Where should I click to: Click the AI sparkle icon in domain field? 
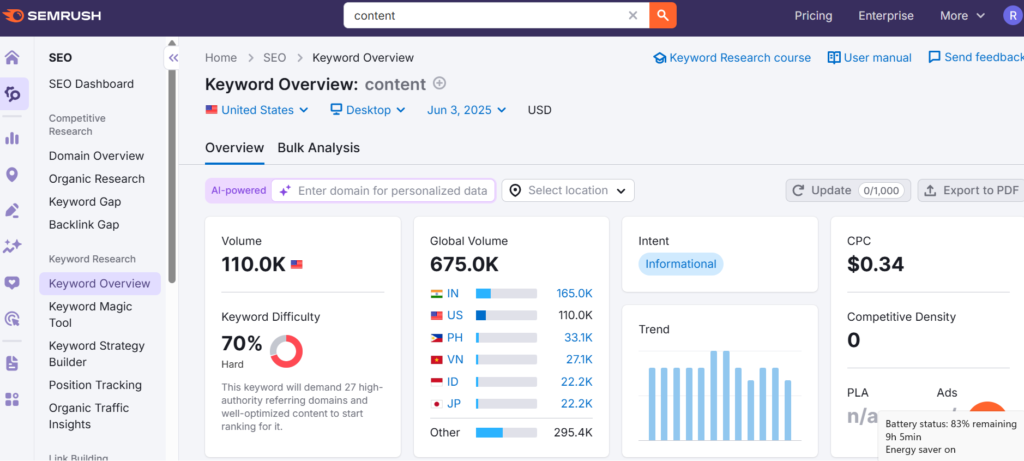click(x=285, y=191)
